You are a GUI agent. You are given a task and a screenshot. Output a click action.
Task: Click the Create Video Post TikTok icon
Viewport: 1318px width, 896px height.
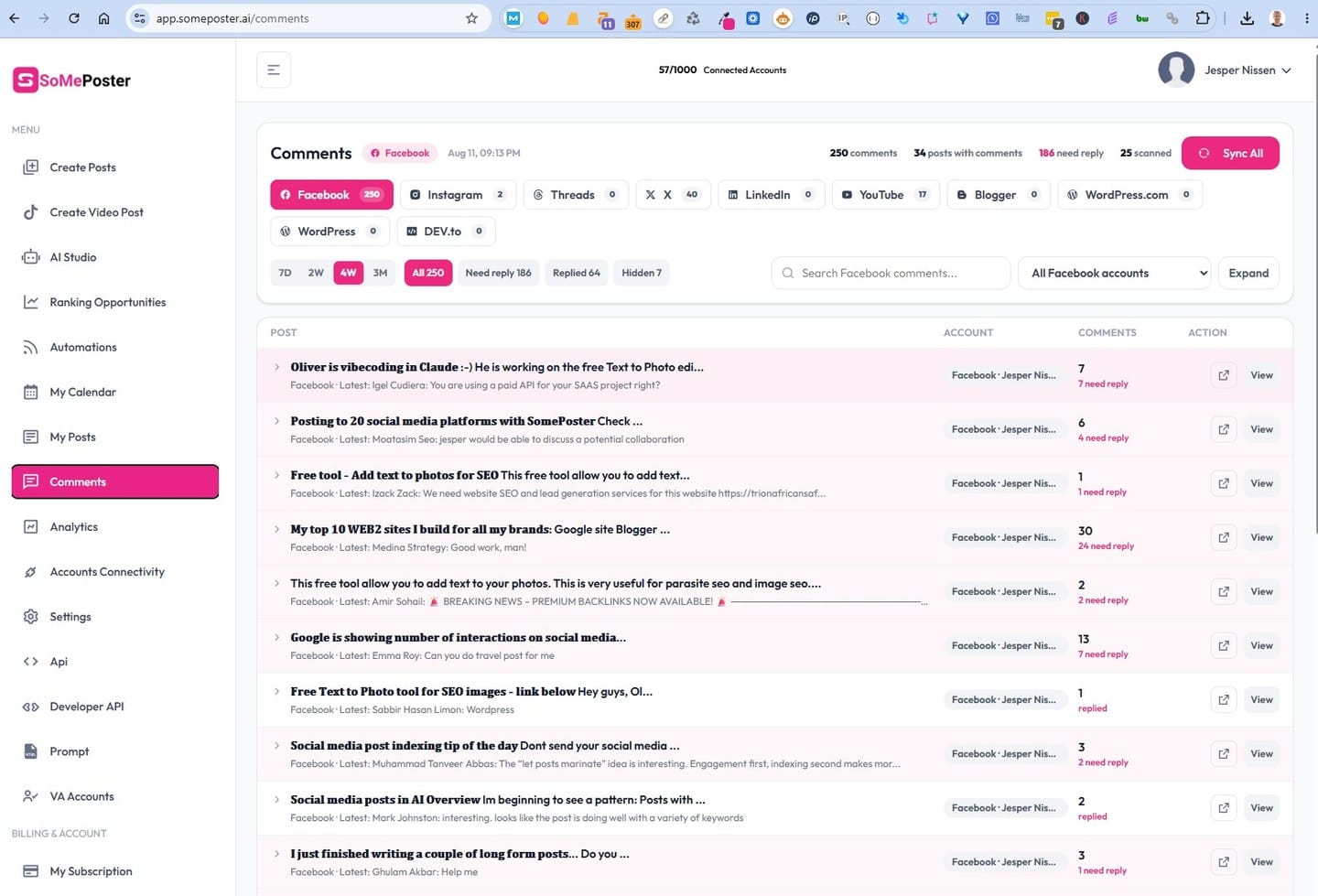pos(31,212)
